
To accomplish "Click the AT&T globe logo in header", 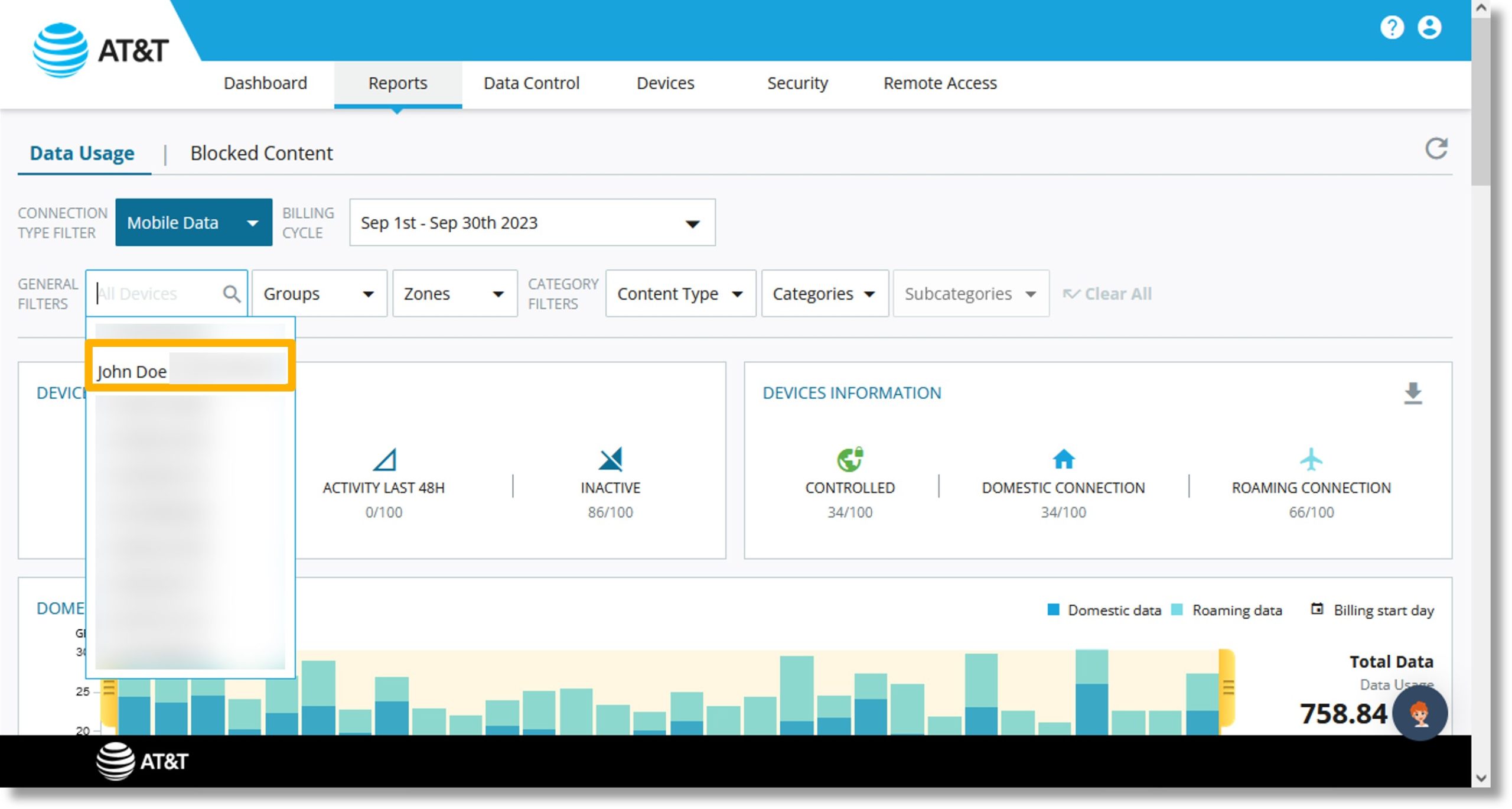I will pos(60,50).
